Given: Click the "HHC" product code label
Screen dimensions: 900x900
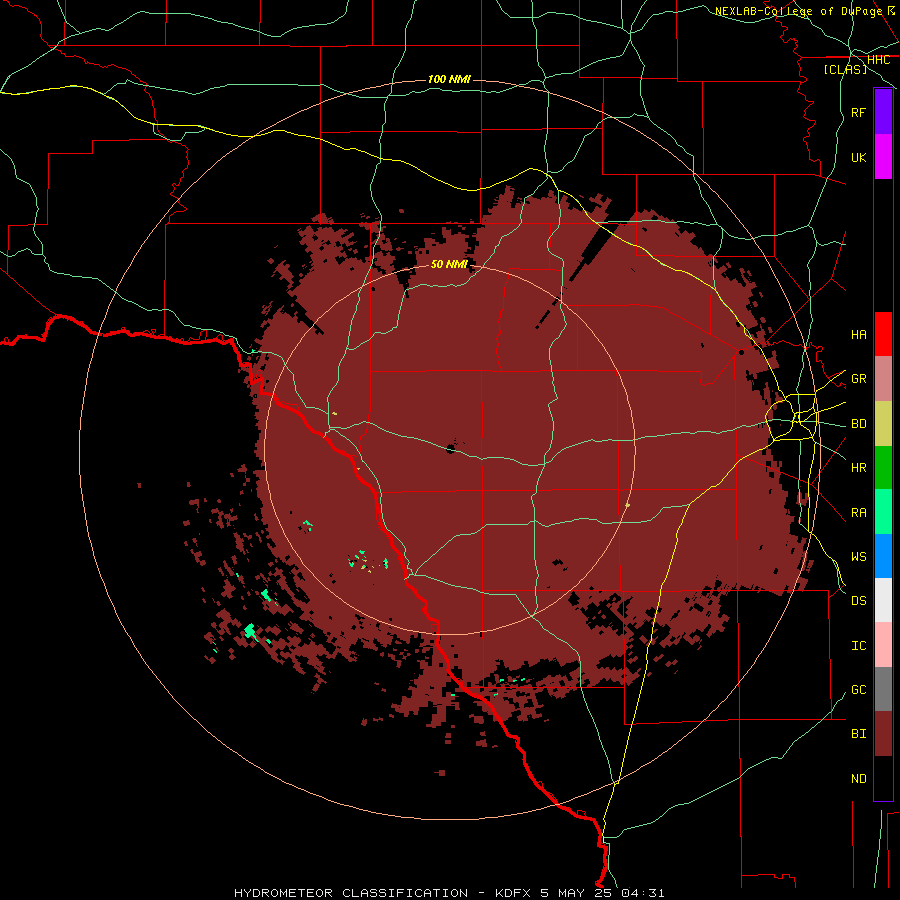Looking at the screenshot, I should (x=878, y=60).
